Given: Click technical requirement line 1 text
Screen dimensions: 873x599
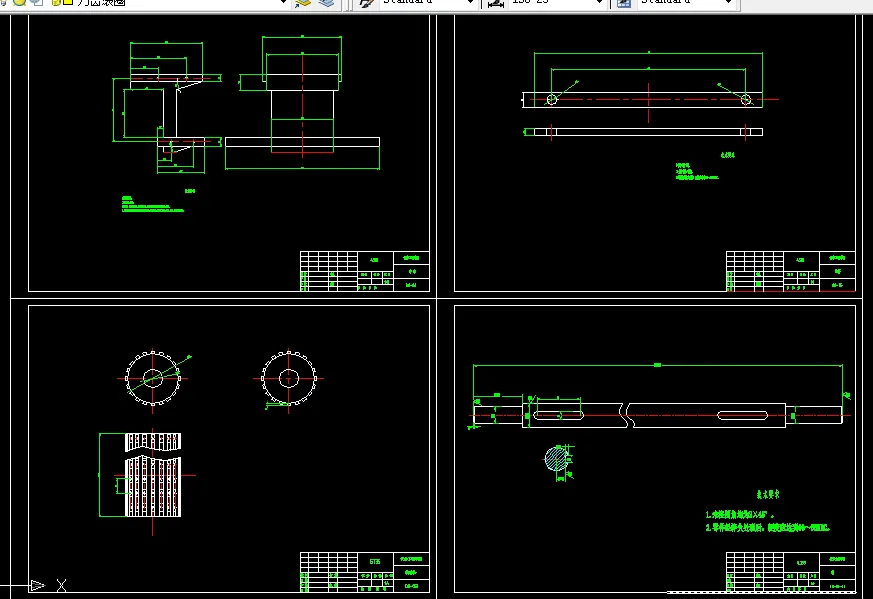Looking at the screenshot, I should pyautogui.click(x=739, y=515).
